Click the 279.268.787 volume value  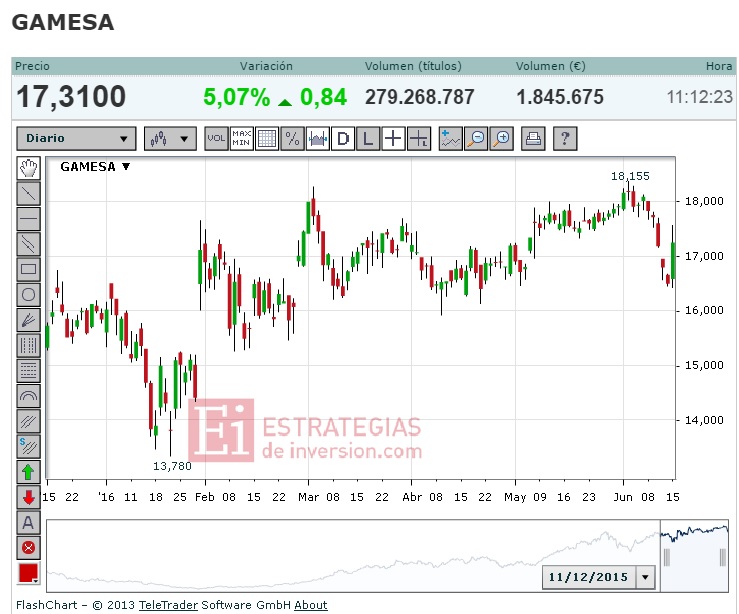point(419,98)
